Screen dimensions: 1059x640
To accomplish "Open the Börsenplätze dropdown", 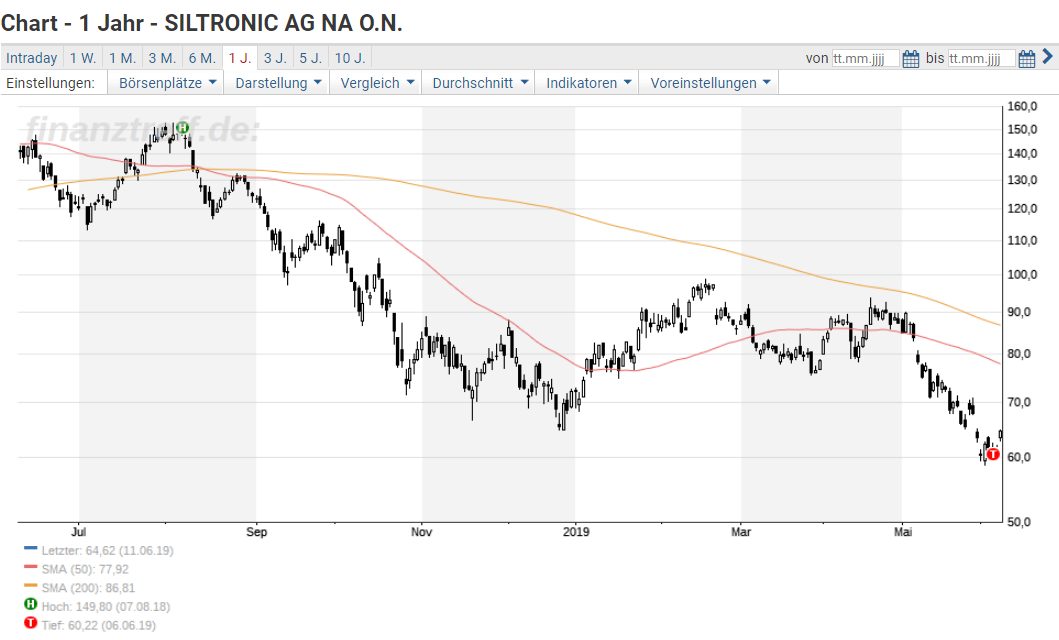I will tap(167, 83).
